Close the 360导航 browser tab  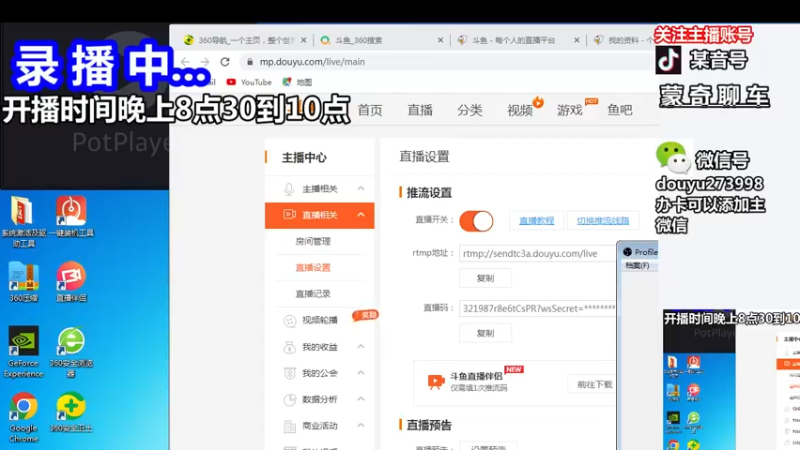(x=304, y=40)
